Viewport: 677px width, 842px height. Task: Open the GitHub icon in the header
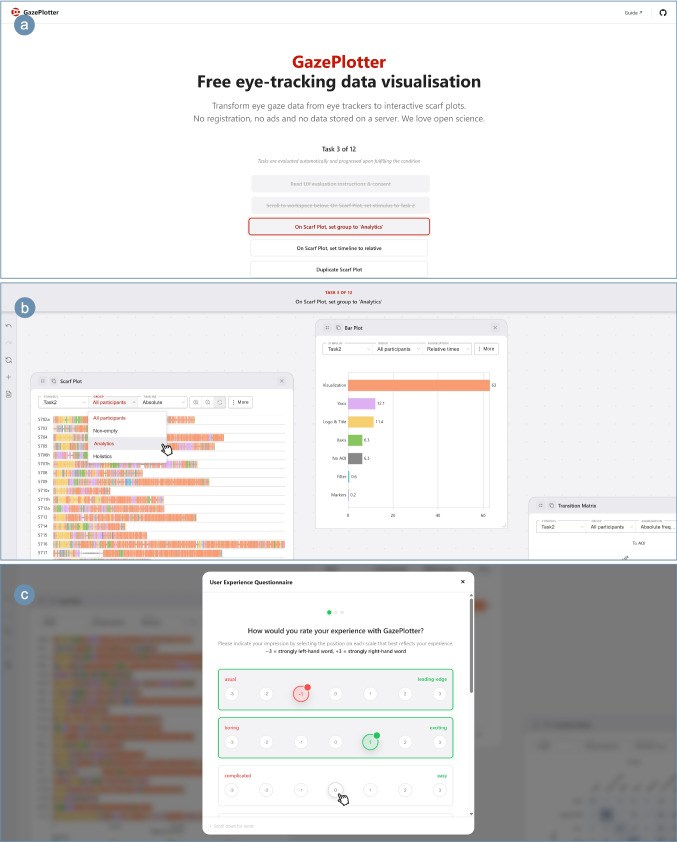click(663, 12)
